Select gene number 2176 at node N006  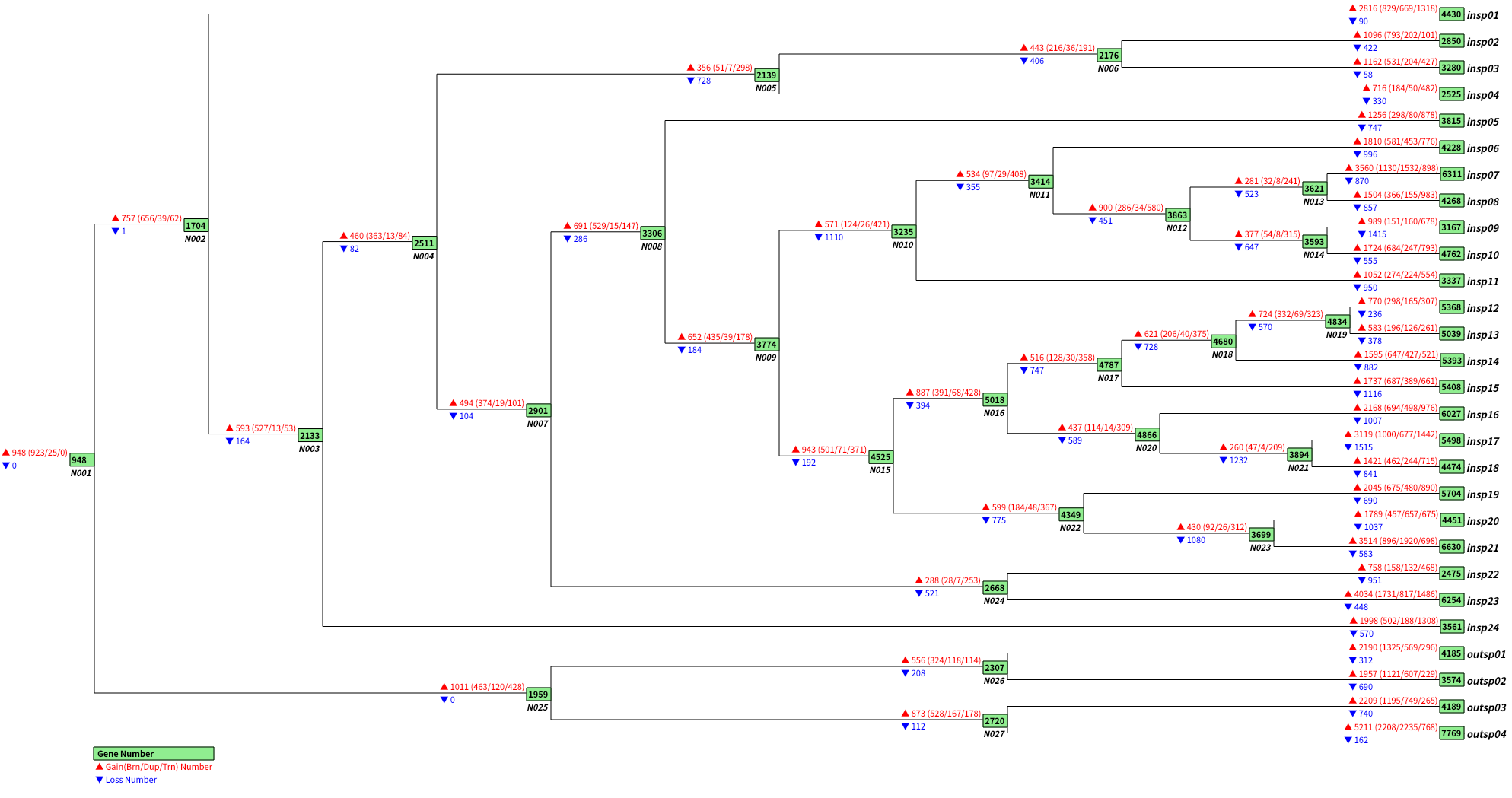(1109, 55)
